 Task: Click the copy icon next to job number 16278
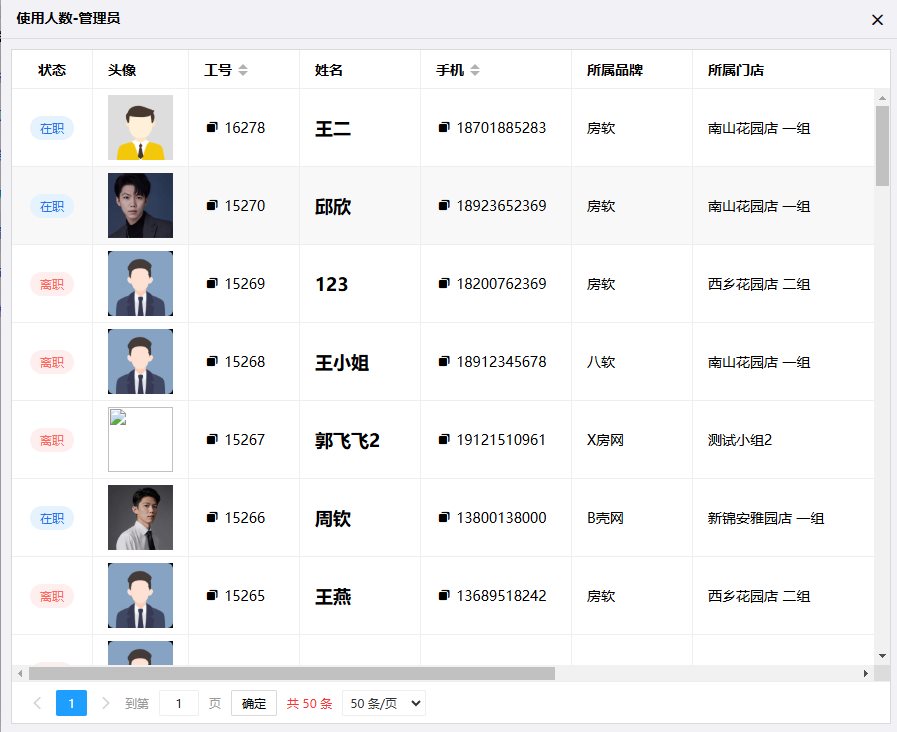(x=211, y=127)
